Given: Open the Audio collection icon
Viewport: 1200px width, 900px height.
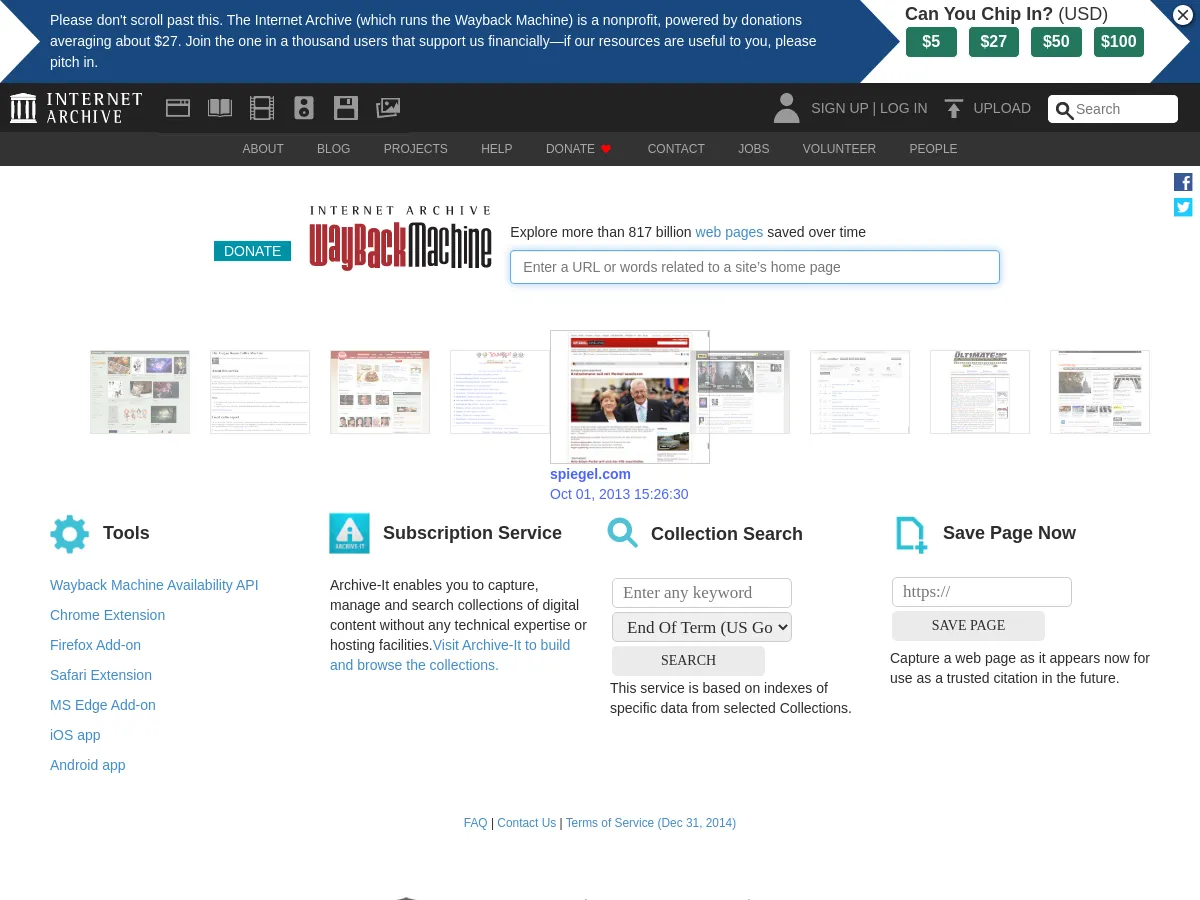Looking at the screenshot, I should click(x=303, y=107).
